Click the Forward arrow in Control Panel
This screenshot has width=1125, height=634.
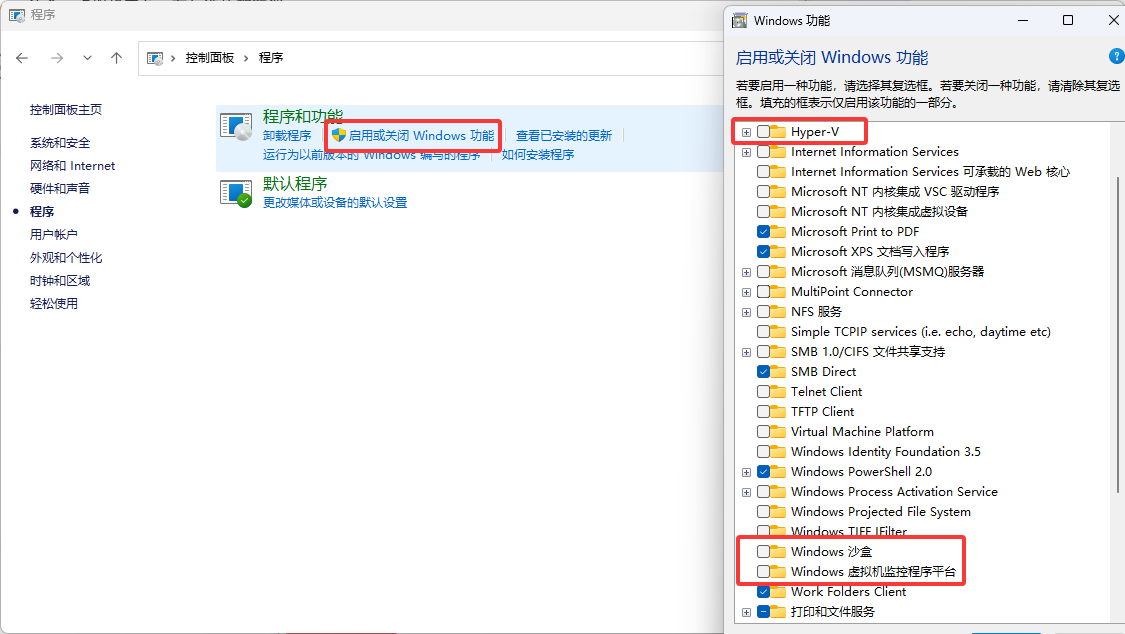[57, 58]
